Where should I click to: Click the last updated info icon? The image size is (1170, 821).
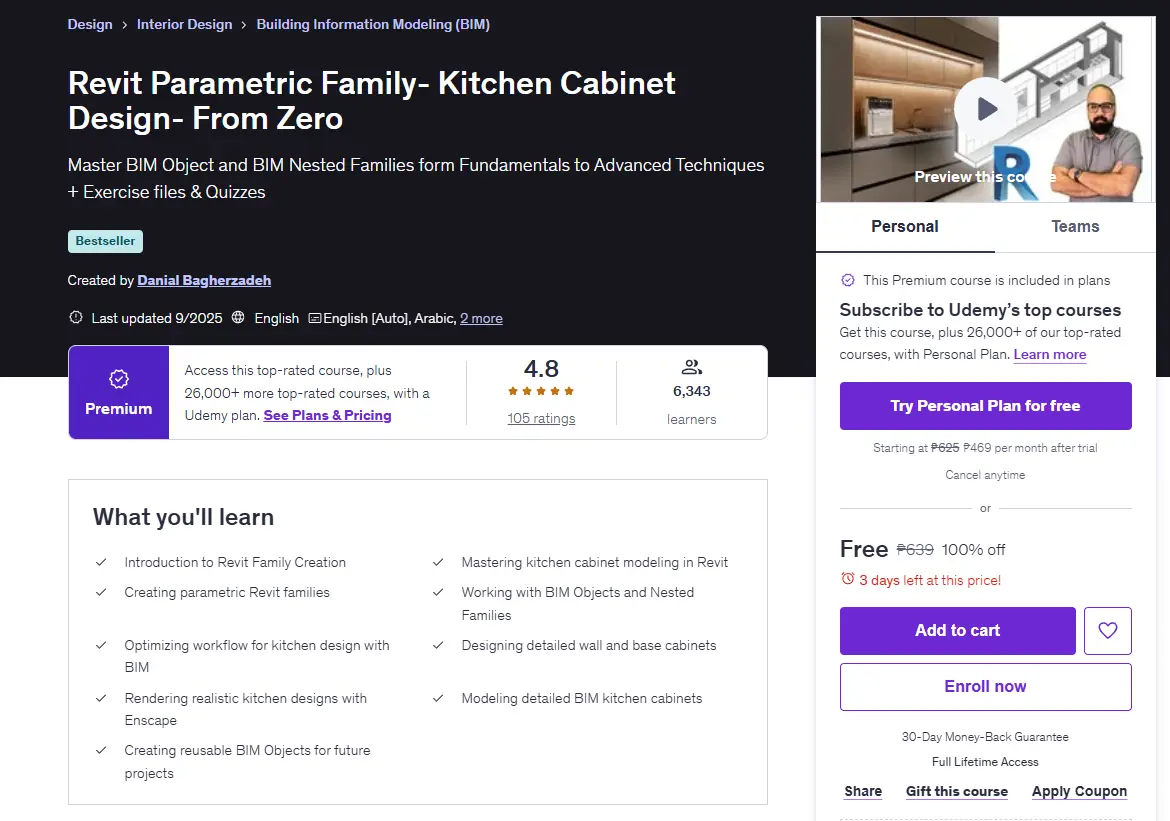75,317
